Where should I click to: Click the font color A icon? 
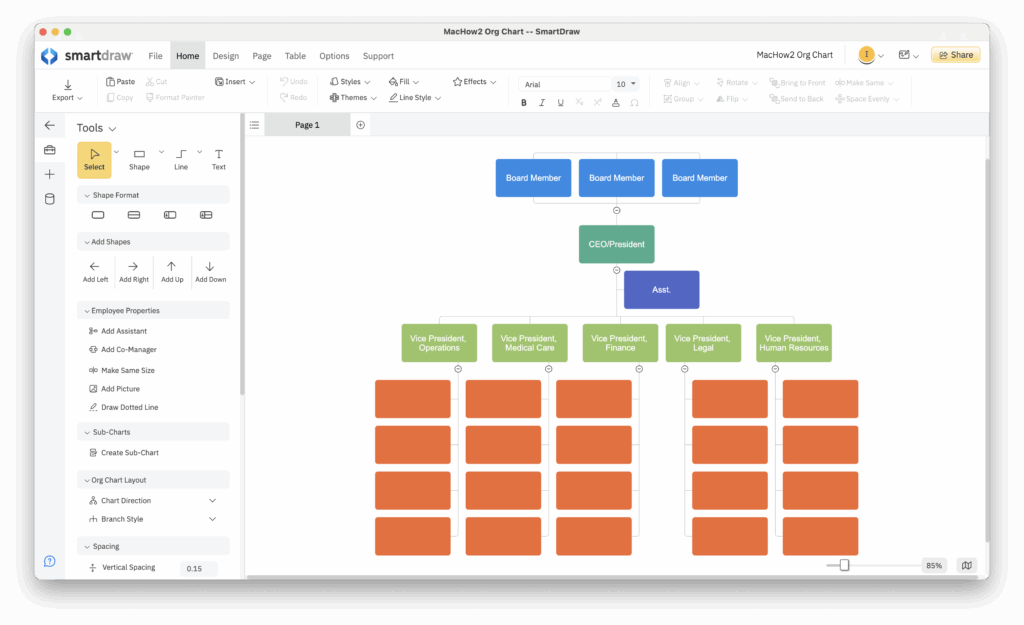tap(615, 103)
